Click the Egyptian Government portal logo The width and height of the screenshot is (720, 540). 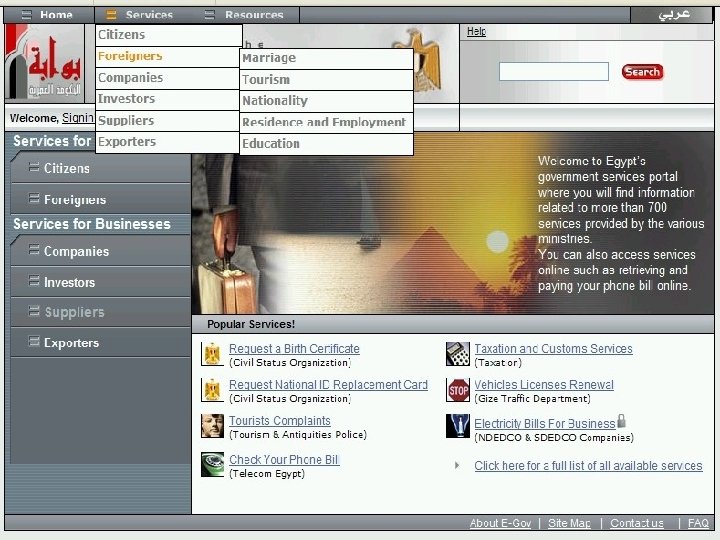click(45, 62)
